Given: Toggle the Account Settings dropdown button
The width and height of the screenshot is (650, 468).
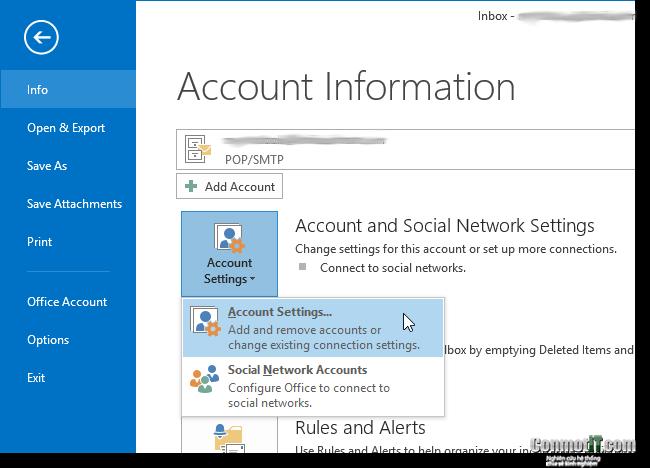Looking at the screenshot, I should [x=229, y=254].
